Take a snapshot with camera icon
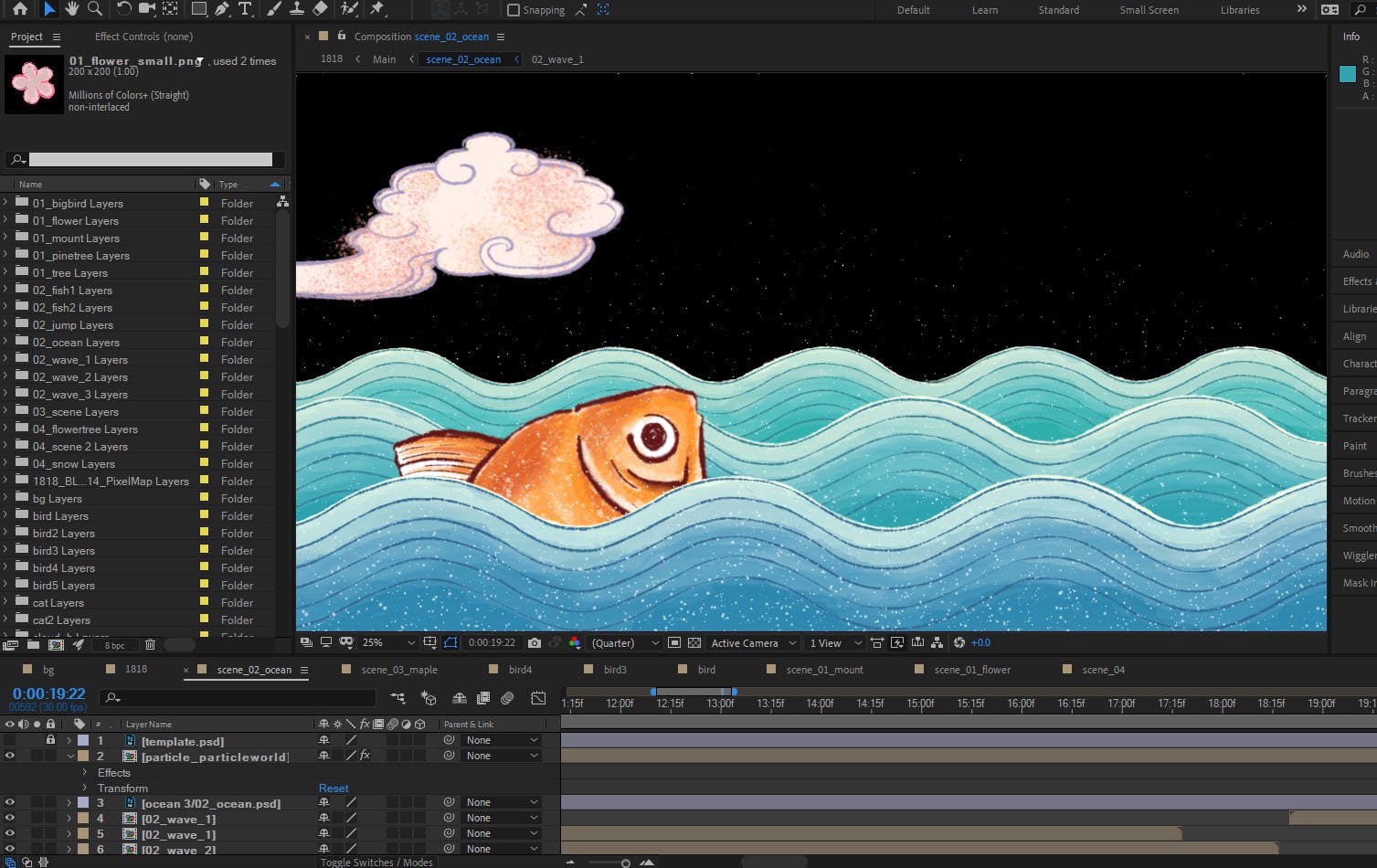 (x=535, y=643)
